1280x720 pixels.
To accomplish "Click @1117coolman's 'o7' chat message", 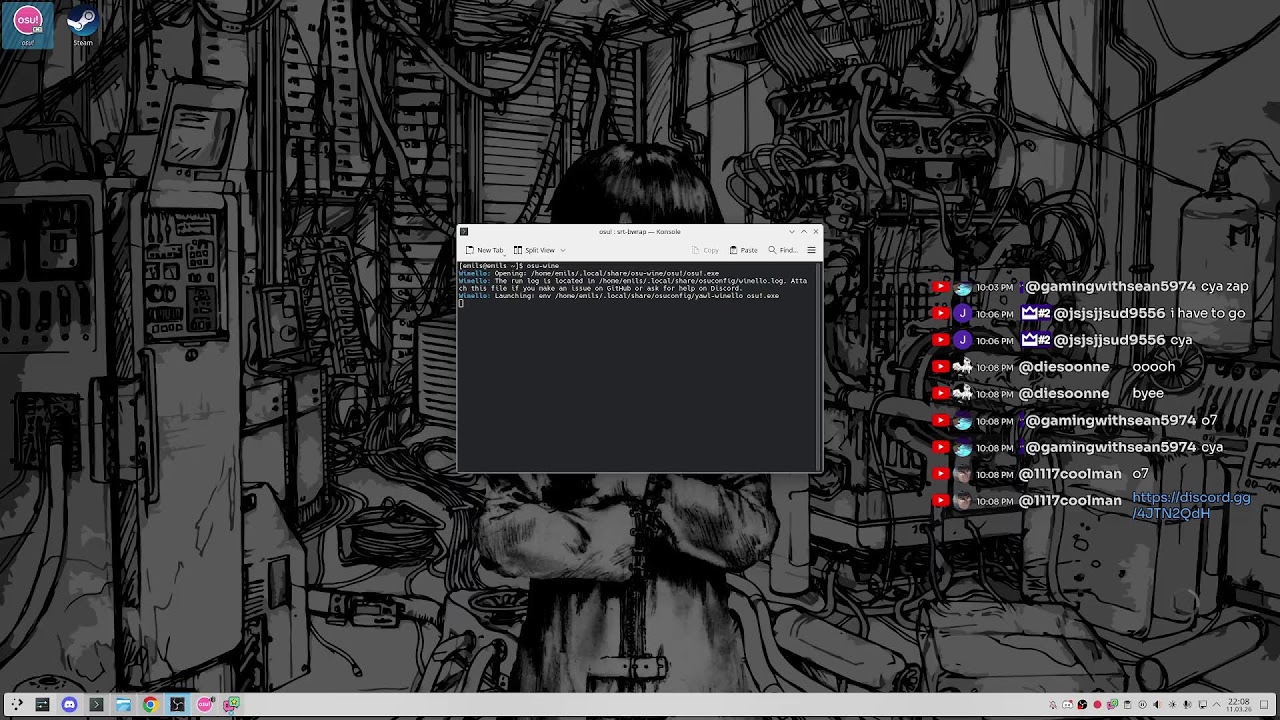I will click(x=1140, y=474).
